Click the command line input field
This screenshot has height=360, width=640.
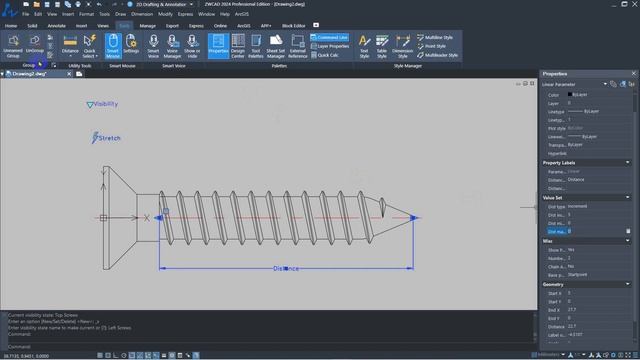coord(269,347)
